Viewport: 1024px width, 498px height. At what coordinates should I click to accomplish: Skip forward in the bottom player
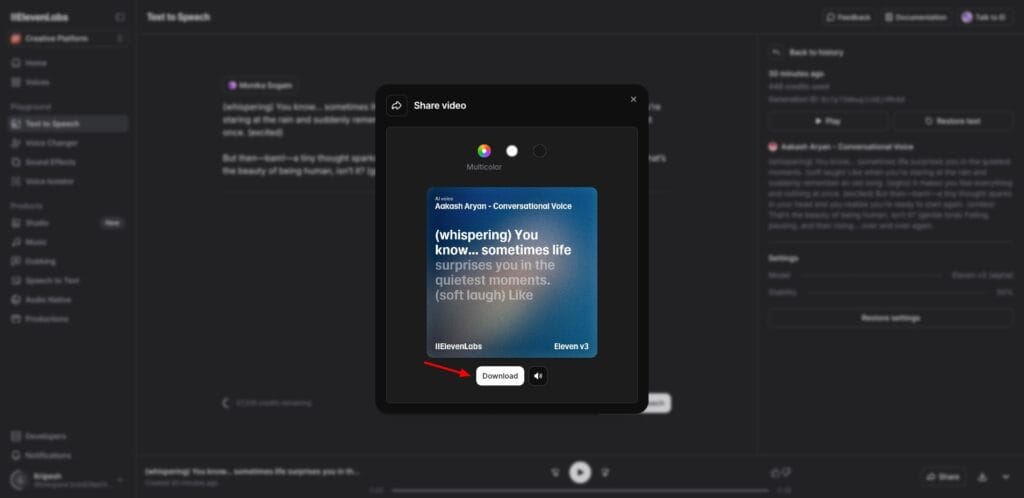(x=605, y=472)
